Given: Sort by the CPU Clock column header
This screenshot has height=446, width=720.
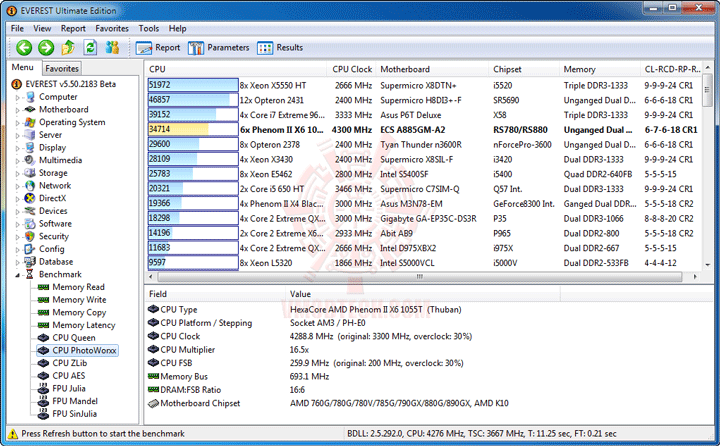Looking at the screenshot, I should coord(351,69).
